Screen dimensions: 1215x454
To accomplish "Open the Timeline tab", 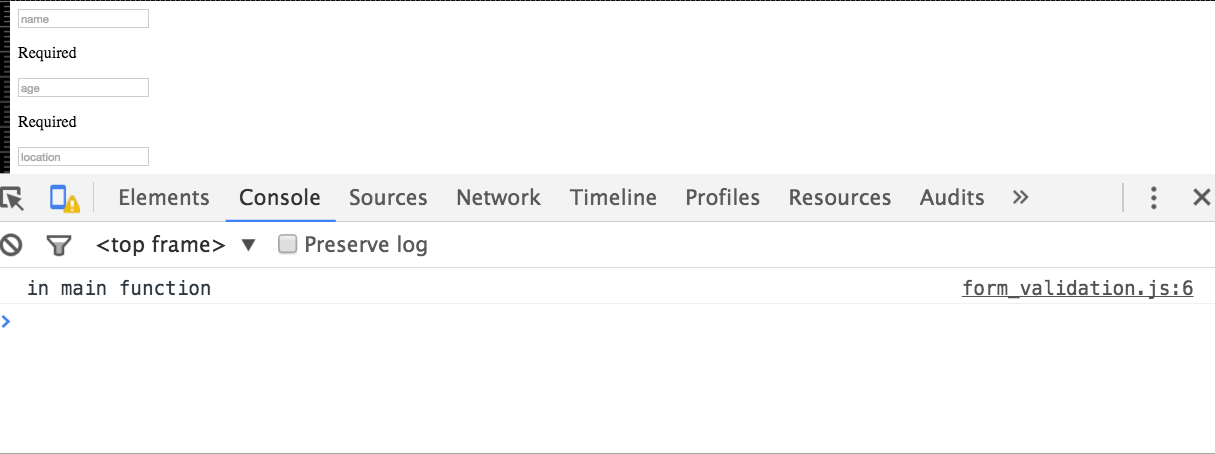I will (613, 198).
